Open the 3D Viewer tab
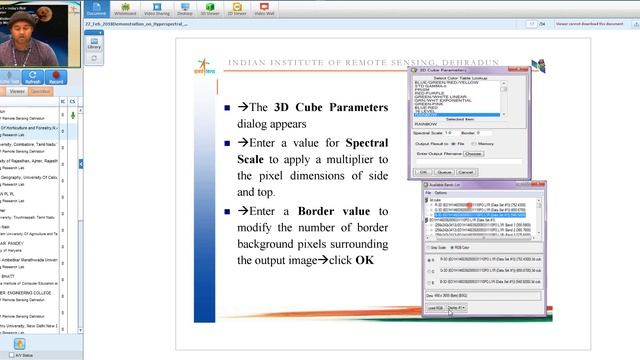The width and height of the screenshot is (640, 360). pos(210,9)
